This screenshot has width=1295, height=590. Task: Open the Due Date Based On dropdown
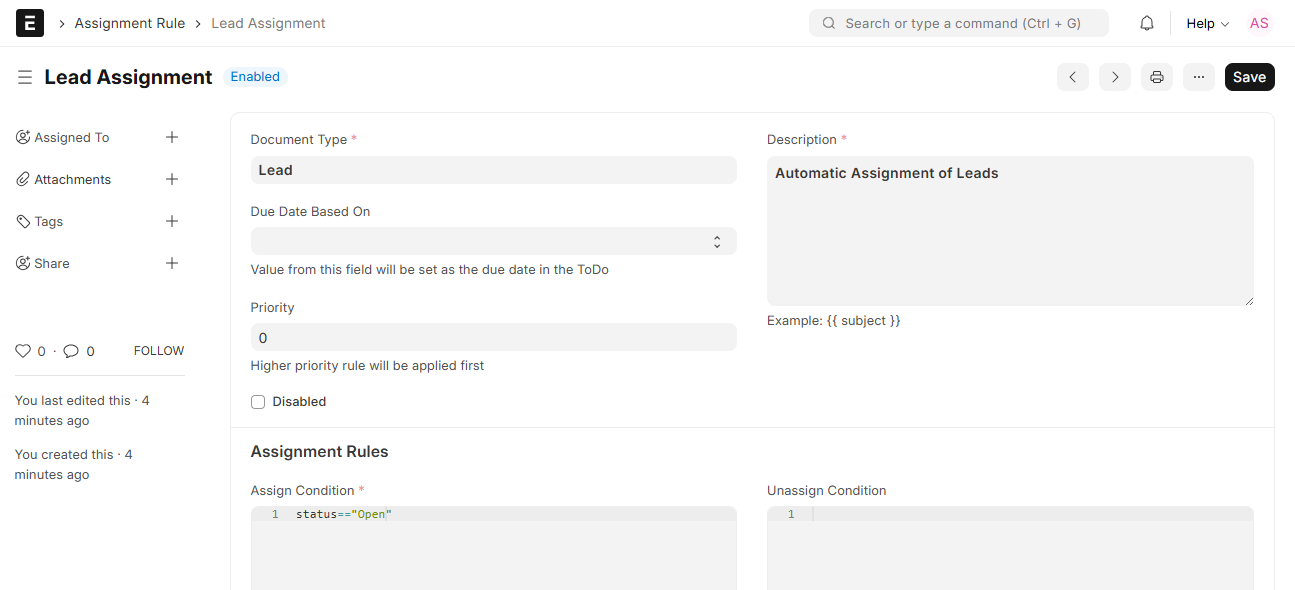tap(493, 241)
